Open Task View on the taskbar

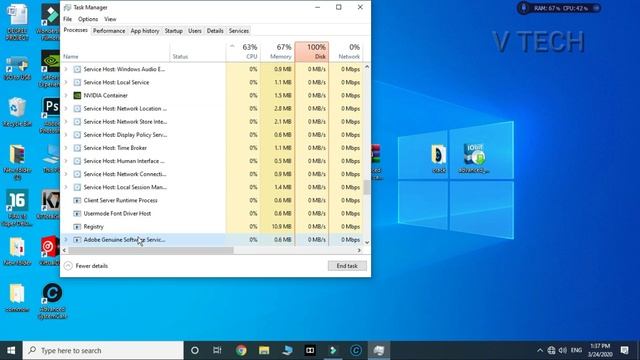coord(217,350)
